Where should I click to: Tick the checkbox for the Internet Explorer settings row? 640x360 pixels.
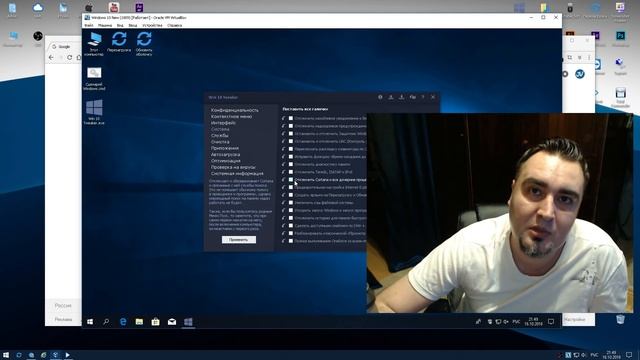tap(291, 187)
